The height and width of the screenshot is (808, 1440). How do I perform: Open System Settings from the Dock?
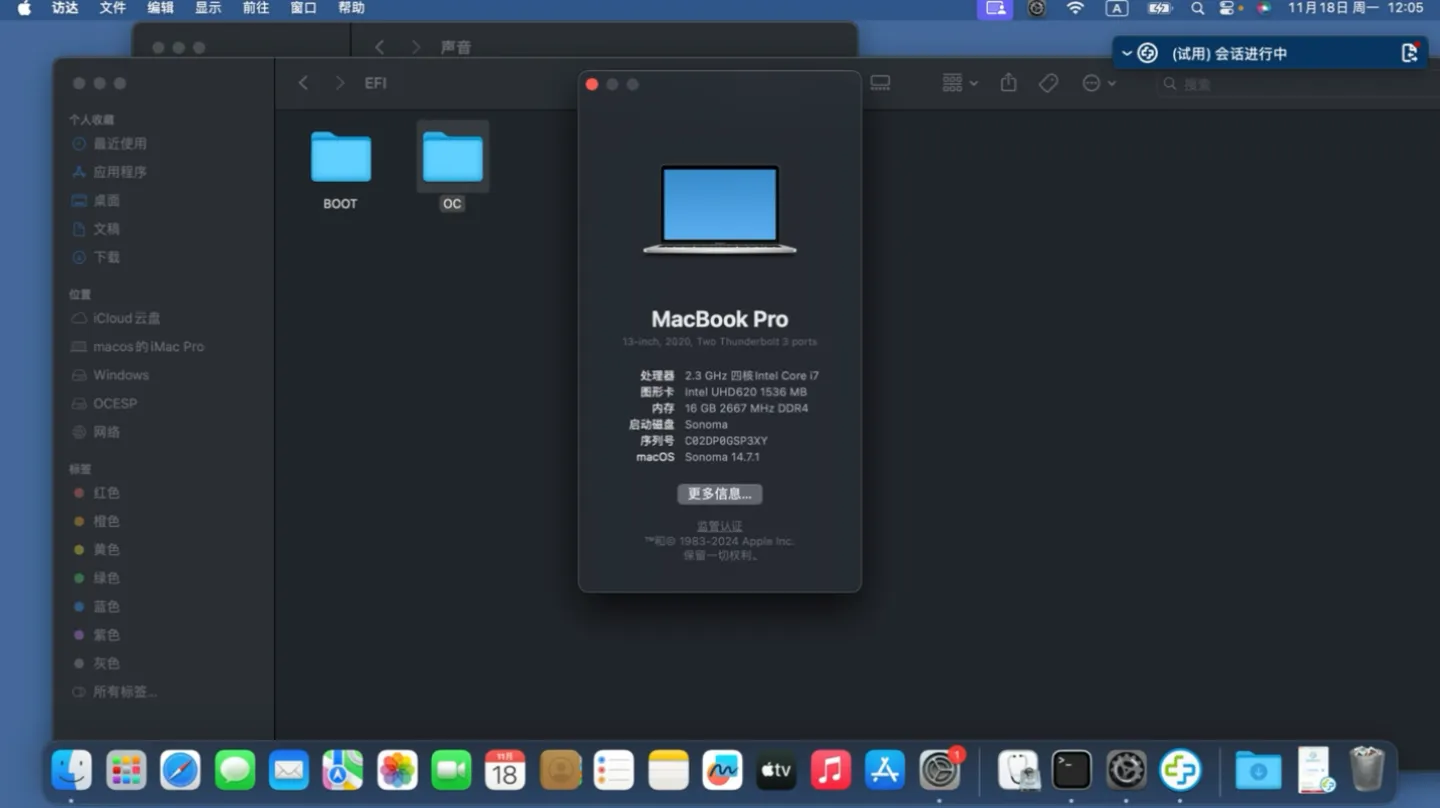pyautogui.click(x=940, y=770)
